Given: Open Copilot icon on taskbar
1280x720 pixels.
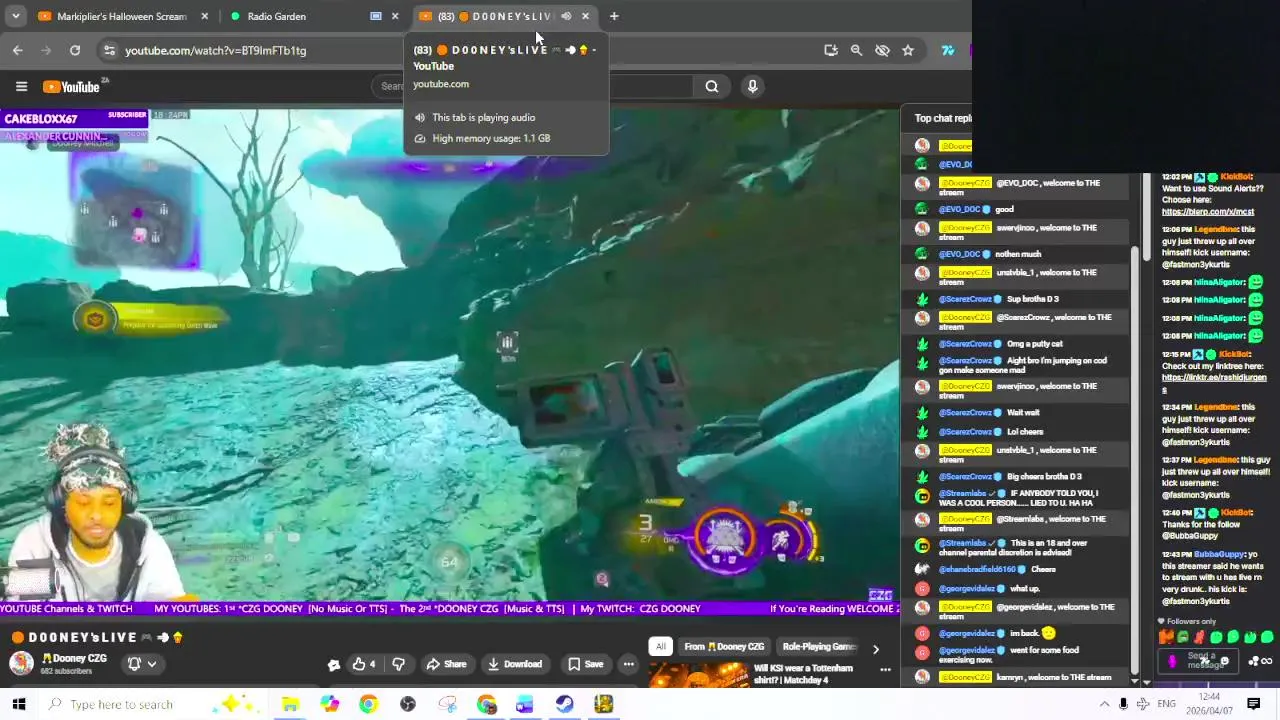Looking at the screenshot, I should tap(329, 704).
